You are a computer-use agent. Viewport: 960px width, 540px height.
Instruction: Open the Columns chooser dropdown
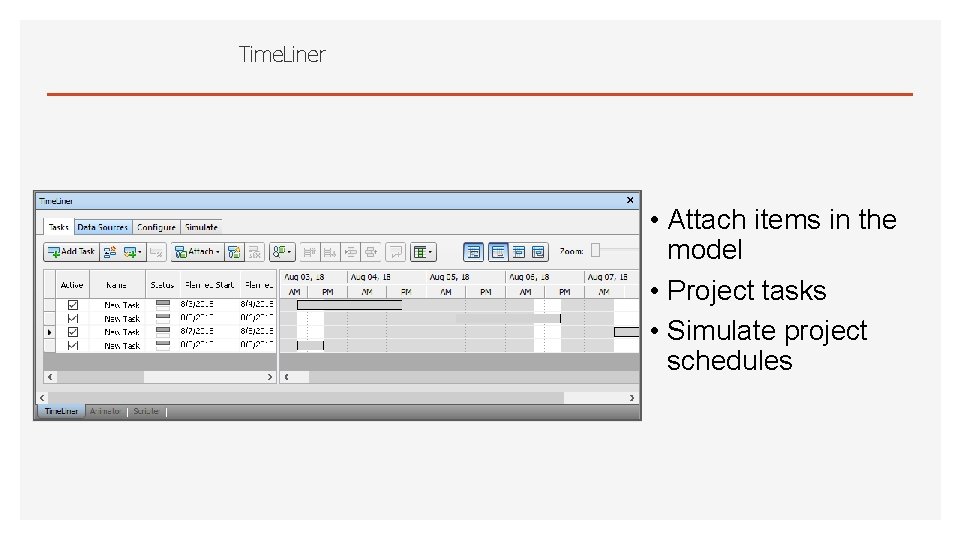(x=423, y=252)
